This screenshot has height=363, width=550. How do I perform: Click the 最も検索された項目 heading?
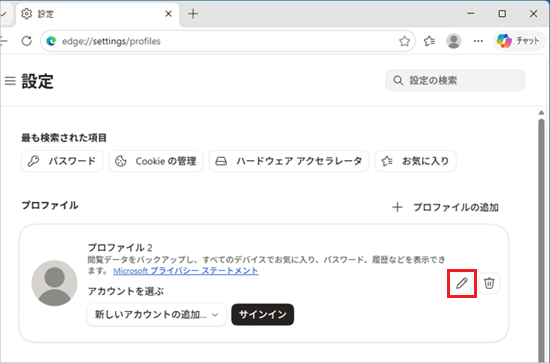(x=64, y=138)
